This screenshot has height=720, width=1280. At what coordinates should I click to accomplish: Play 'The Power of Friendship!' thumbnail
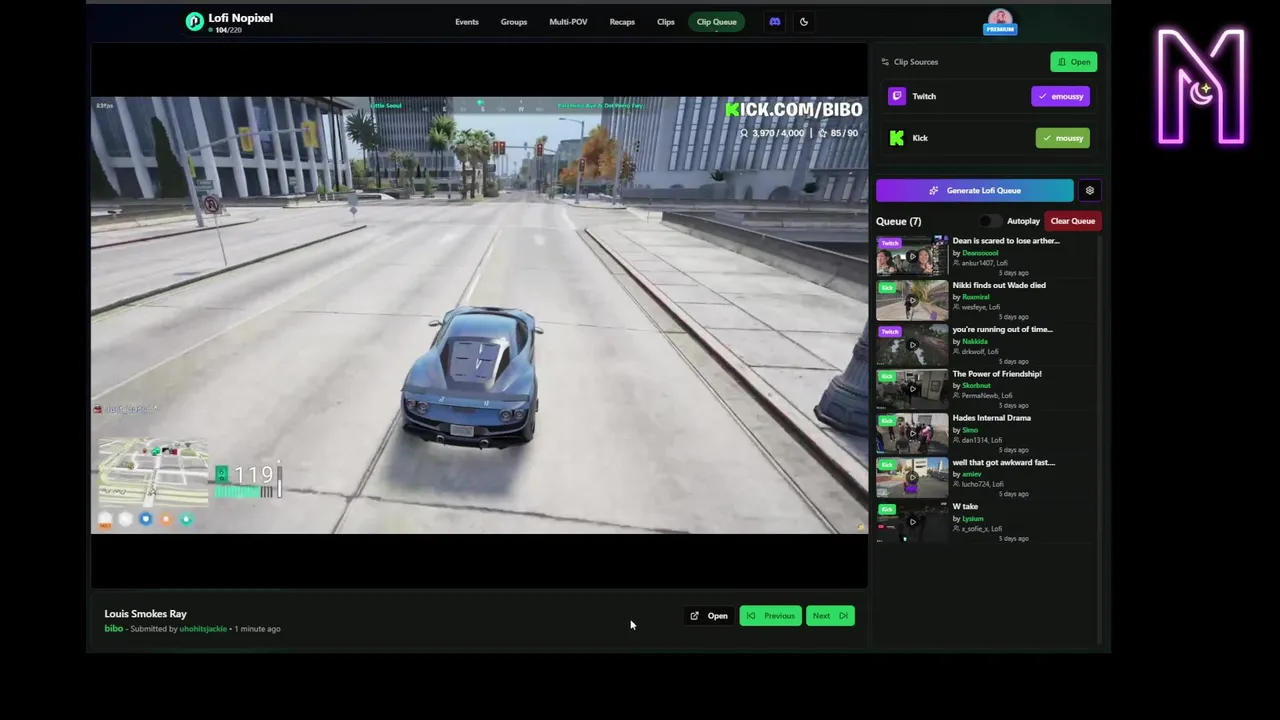[912, 389]
